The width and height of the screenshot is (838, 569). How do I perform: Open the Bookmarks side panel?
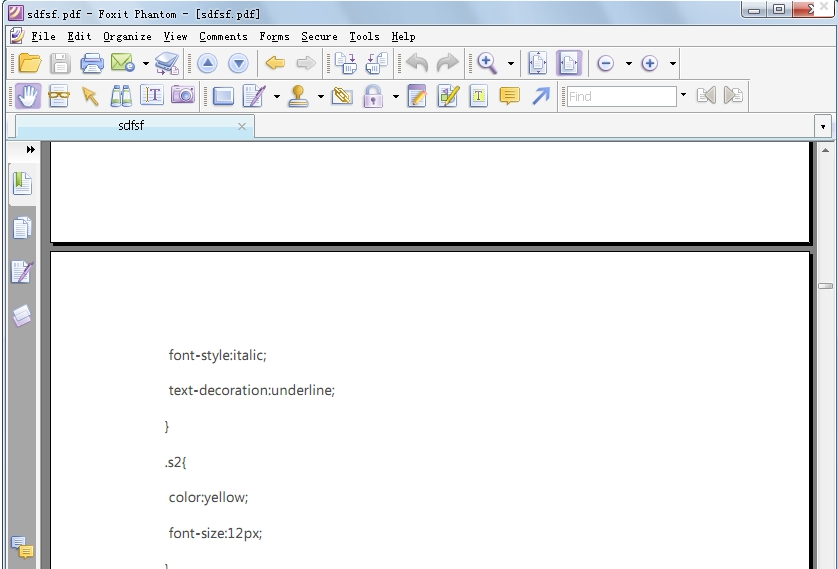click(22, 183)
